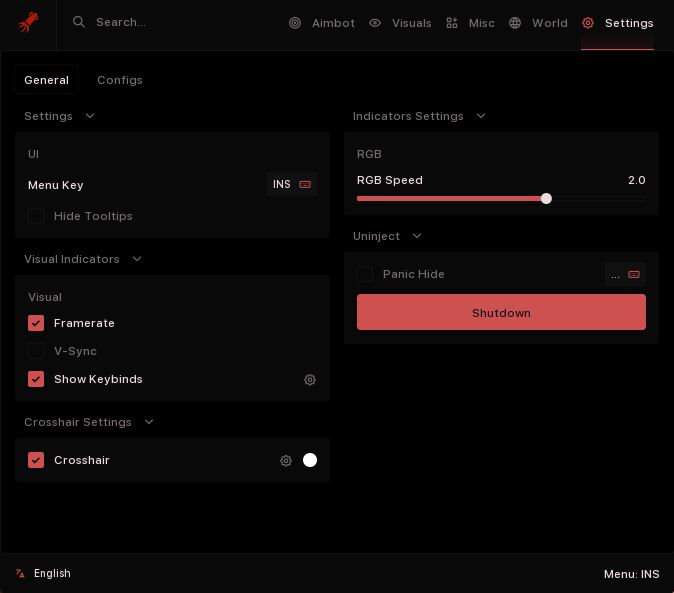Collapse the Crosshair Settings chevron
Image resolution: width=674 pixels, height=593 pixels.
pos(149,422)
